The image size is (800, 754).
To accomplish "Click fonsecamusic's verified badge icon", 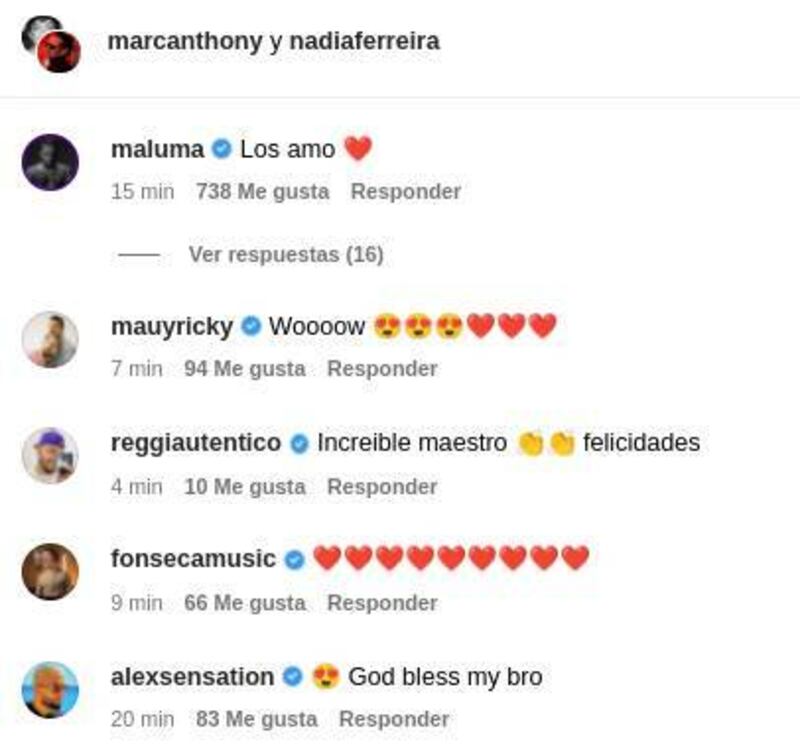I will click(294, 560).
